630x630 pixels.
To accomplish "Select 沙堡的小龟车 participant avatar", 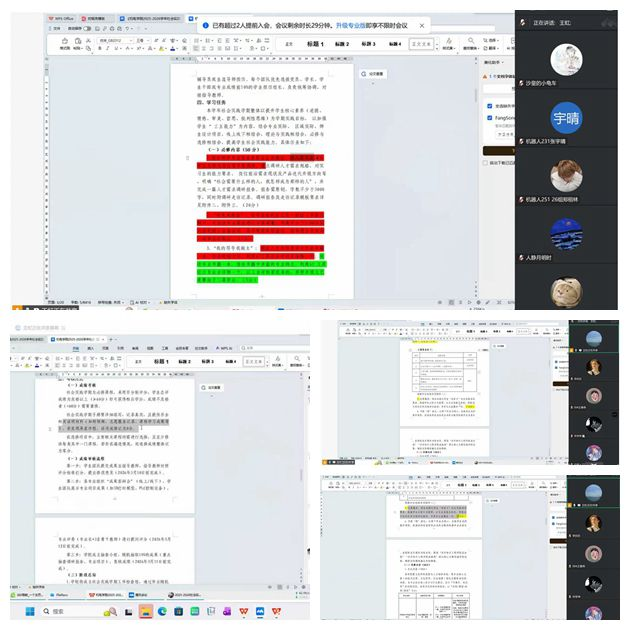I will pyautogui.click(x=566, y=61).
